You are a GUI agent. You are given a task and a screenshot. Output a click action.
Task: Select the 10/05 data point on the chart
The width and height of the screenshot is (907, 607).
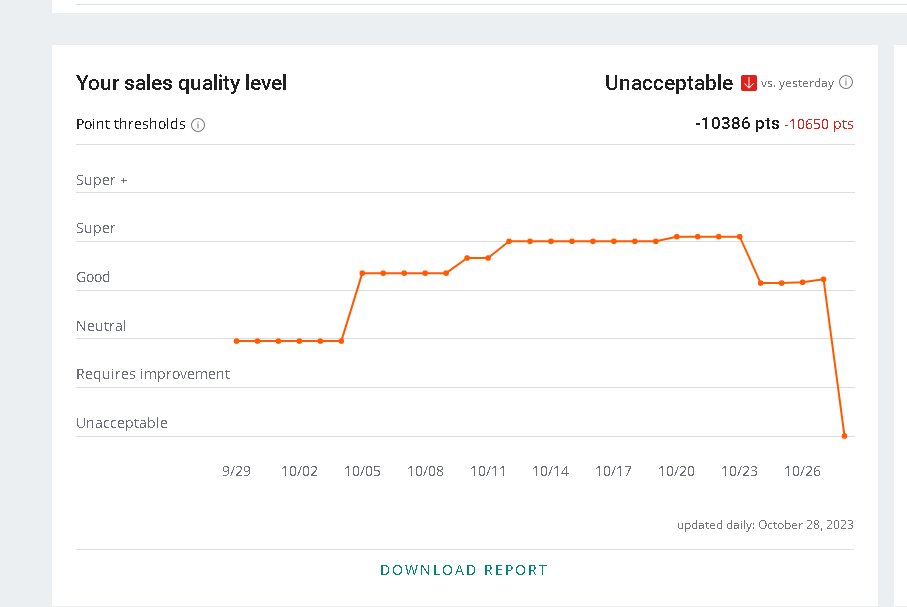(x=362, y=273)
